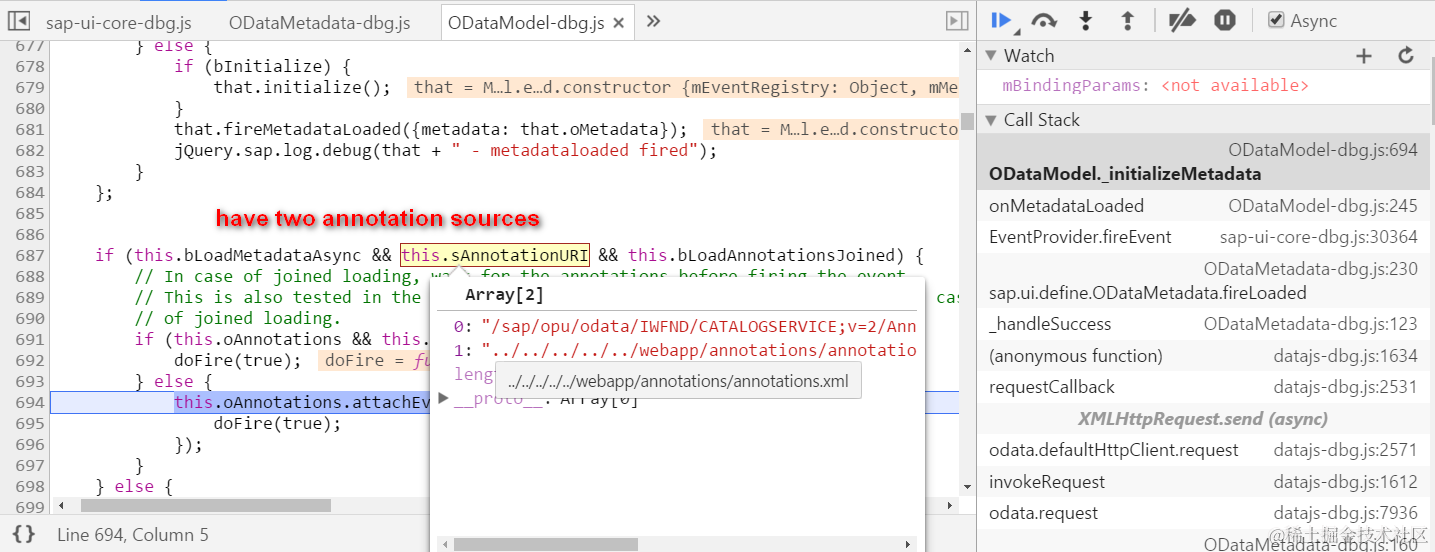This screenshot has width=1435, height=552.
Task: Pretty print source with braces icon
Action: click(24, 534)
